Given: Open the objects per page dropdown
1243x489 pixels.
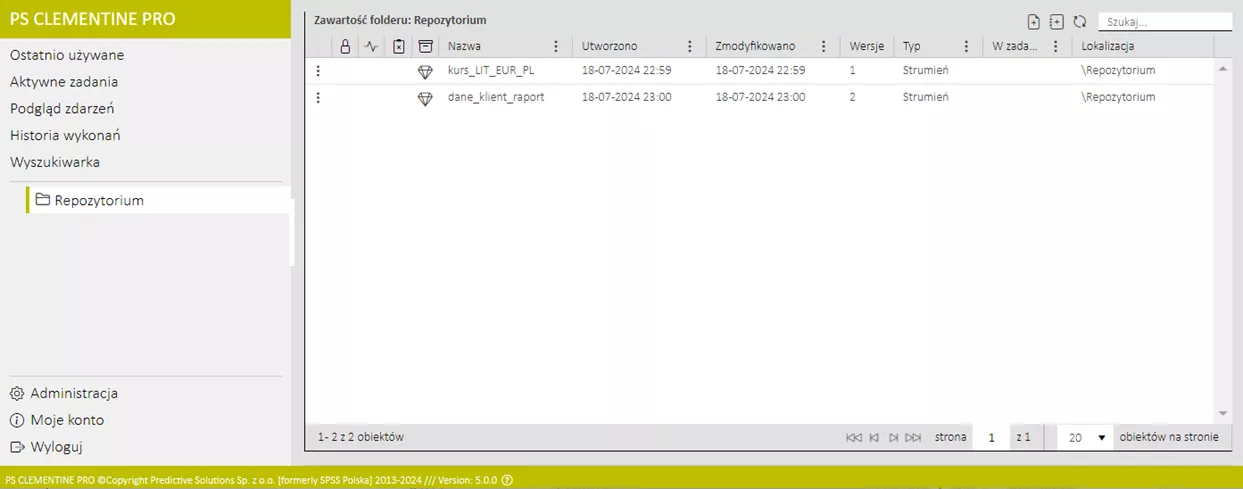Looking at the screenshot, I should pyautogui.click(x=1085, y=438).
